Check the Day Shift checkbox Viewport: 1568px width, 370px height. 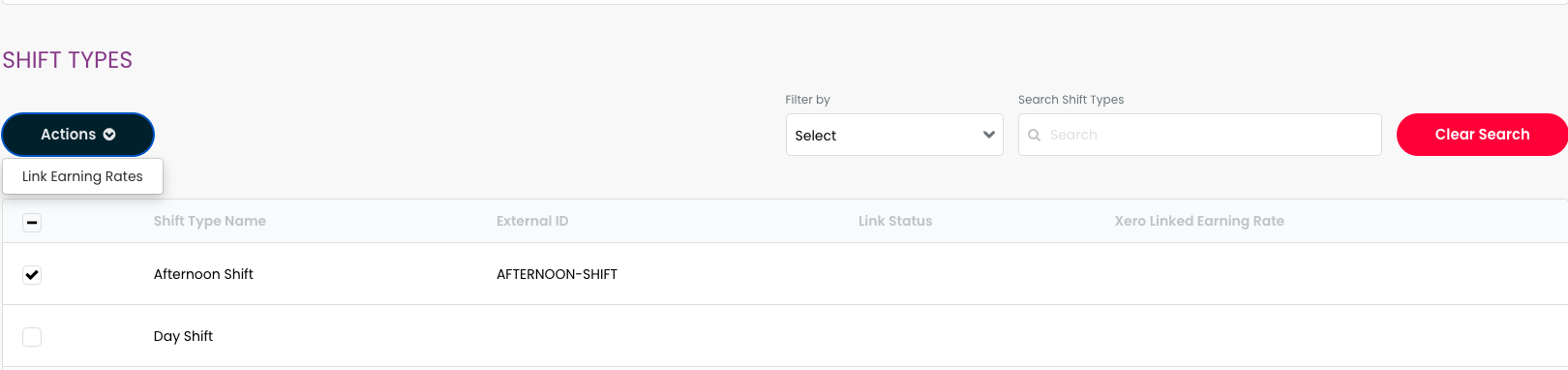[32, 337]
